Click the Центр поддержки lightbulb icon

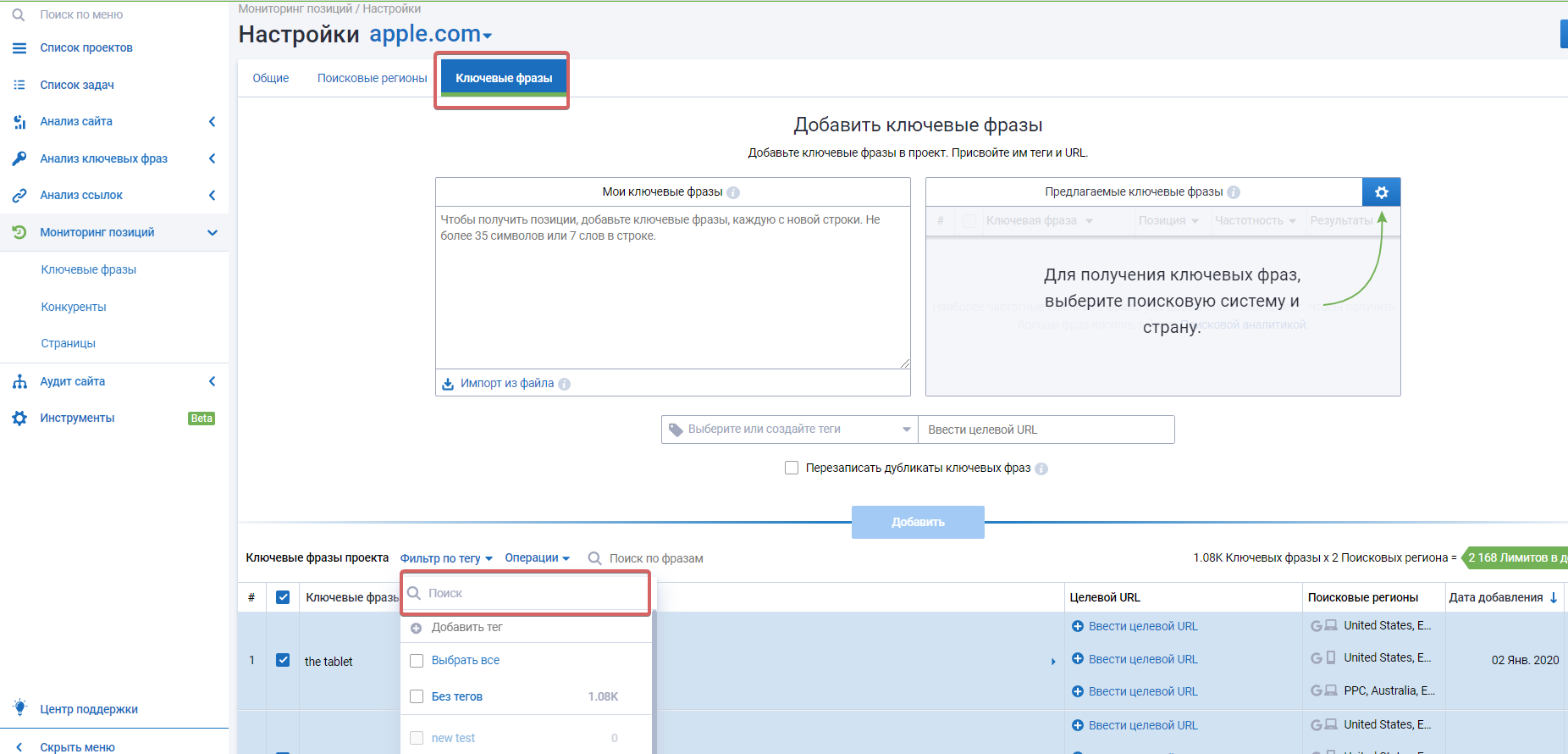click(19, 708)
